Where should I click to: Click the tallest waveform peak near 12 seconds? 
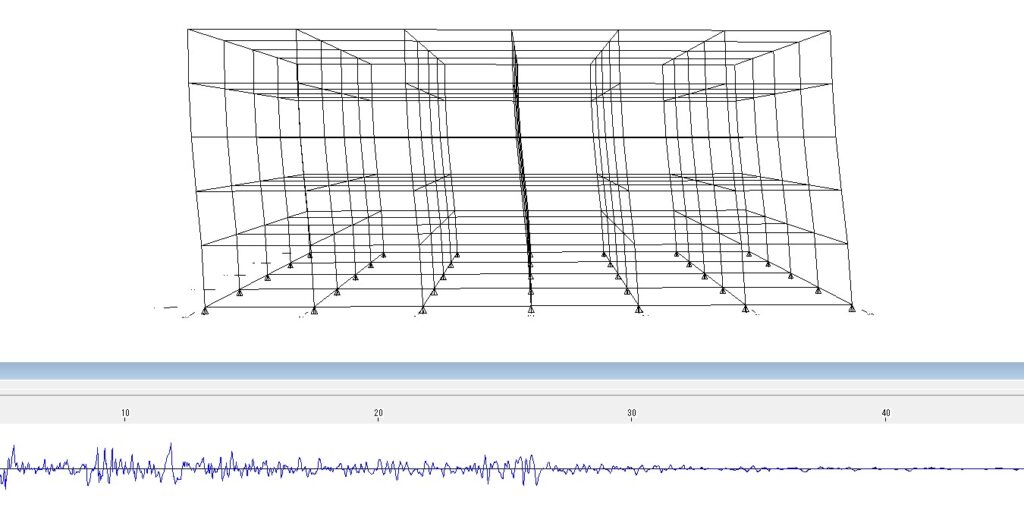pos(171,447)
